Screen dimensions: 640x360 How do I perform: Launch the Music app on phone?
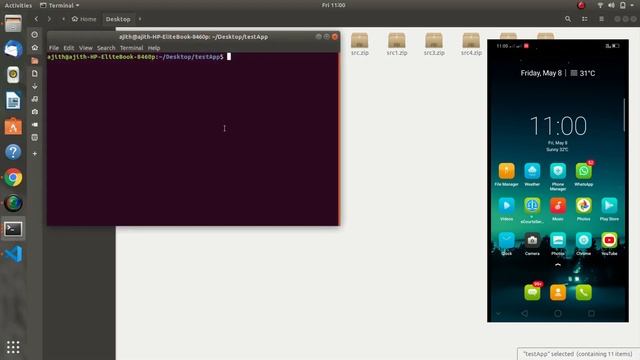click(558, 206)
